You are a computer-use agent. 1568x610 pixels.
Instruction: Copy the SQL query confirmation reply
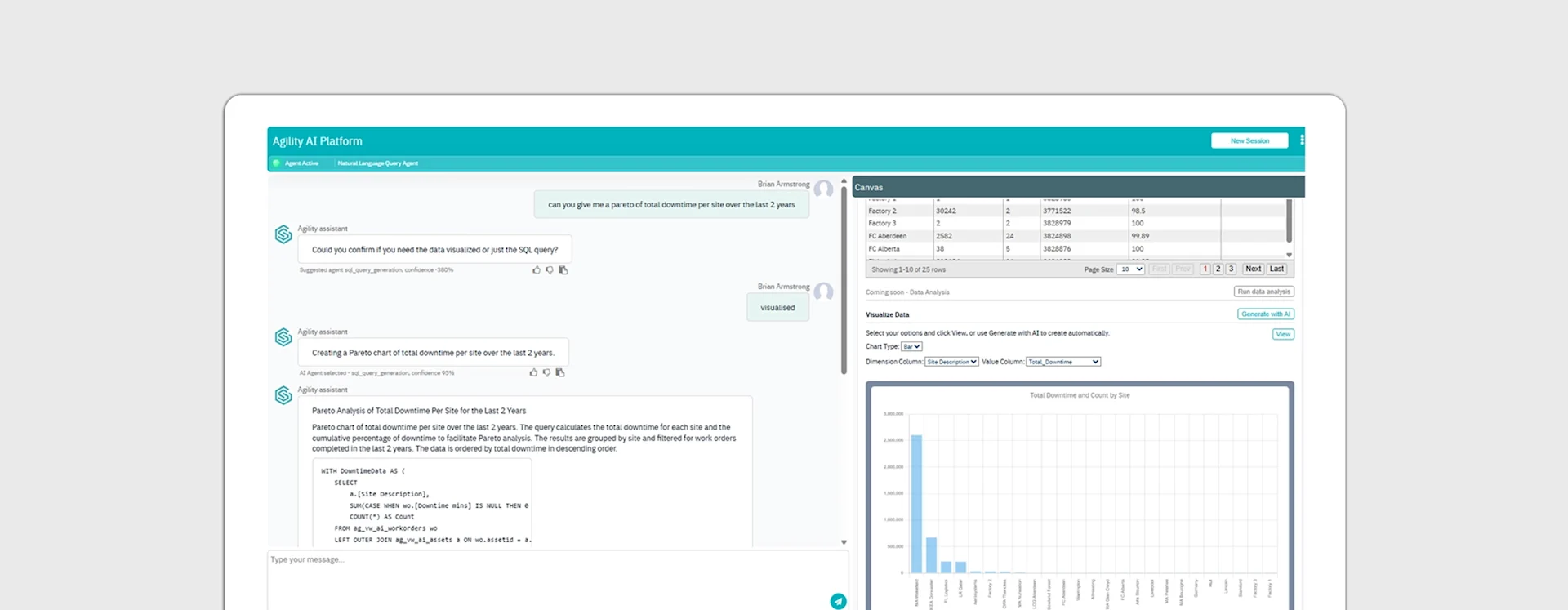pyautogui.click(x=563, y=270)
